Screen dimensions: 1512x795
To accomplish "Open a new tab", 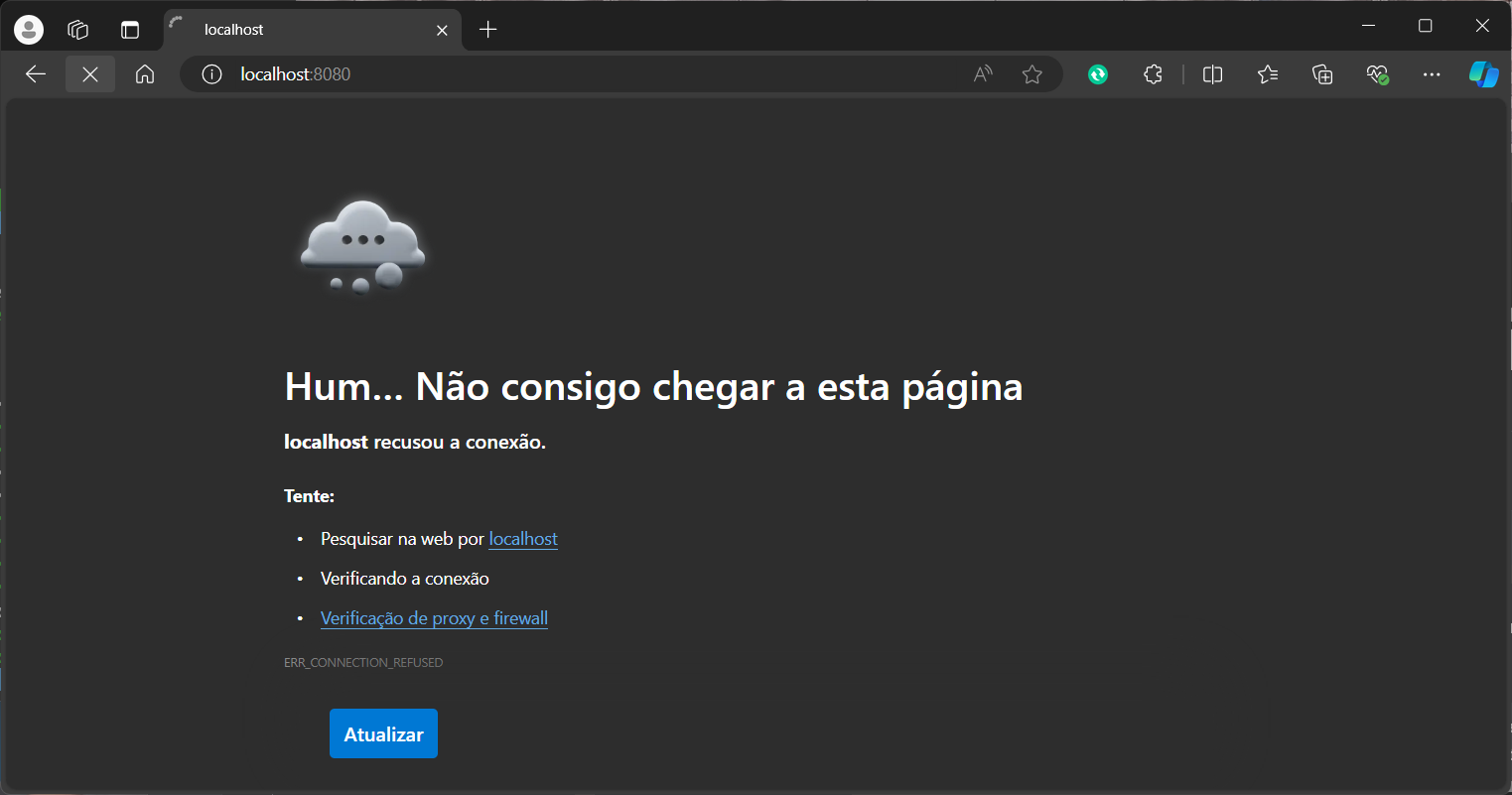I will [487, 30].
